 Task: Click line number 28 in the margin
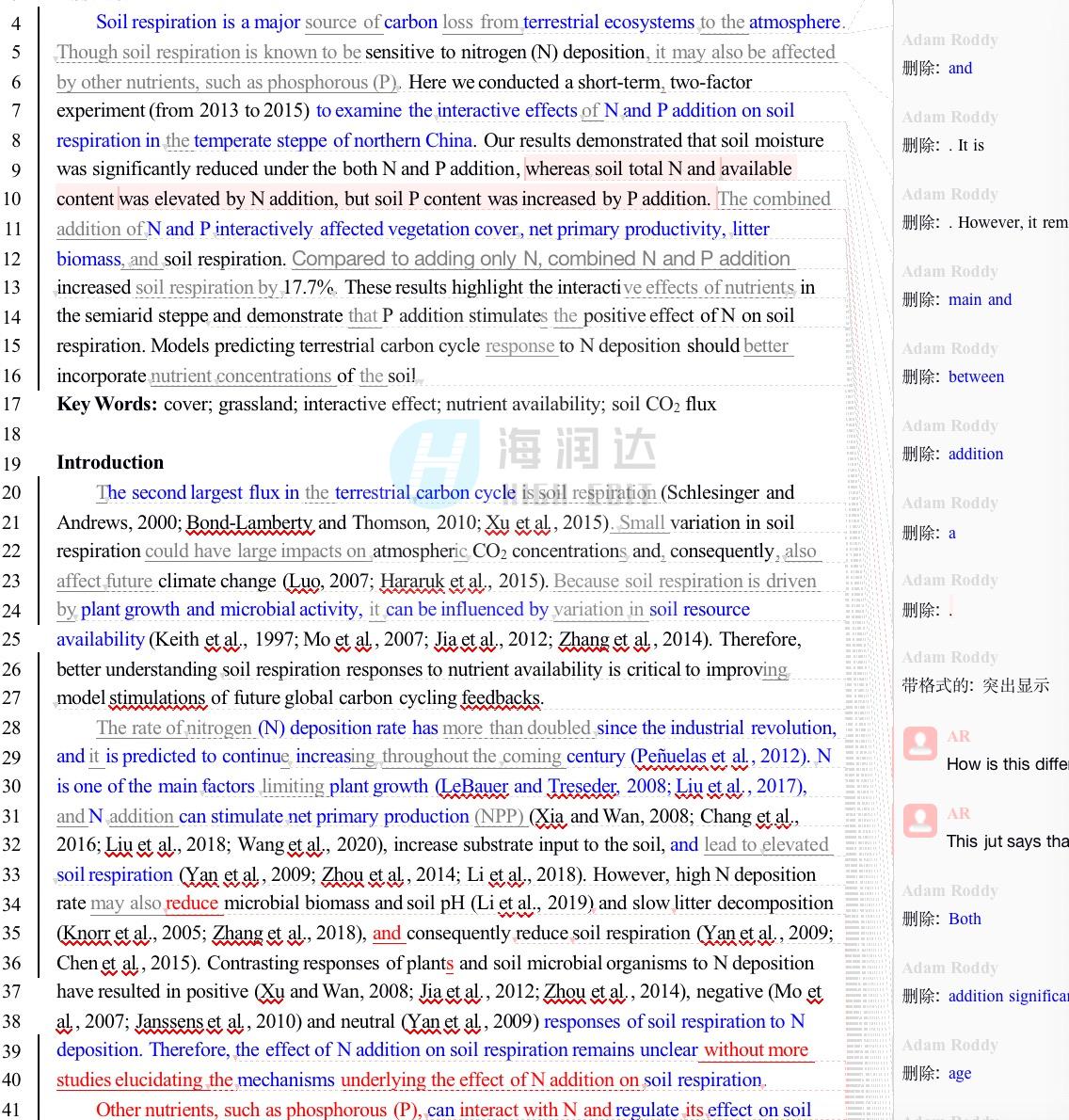[12, 728]
